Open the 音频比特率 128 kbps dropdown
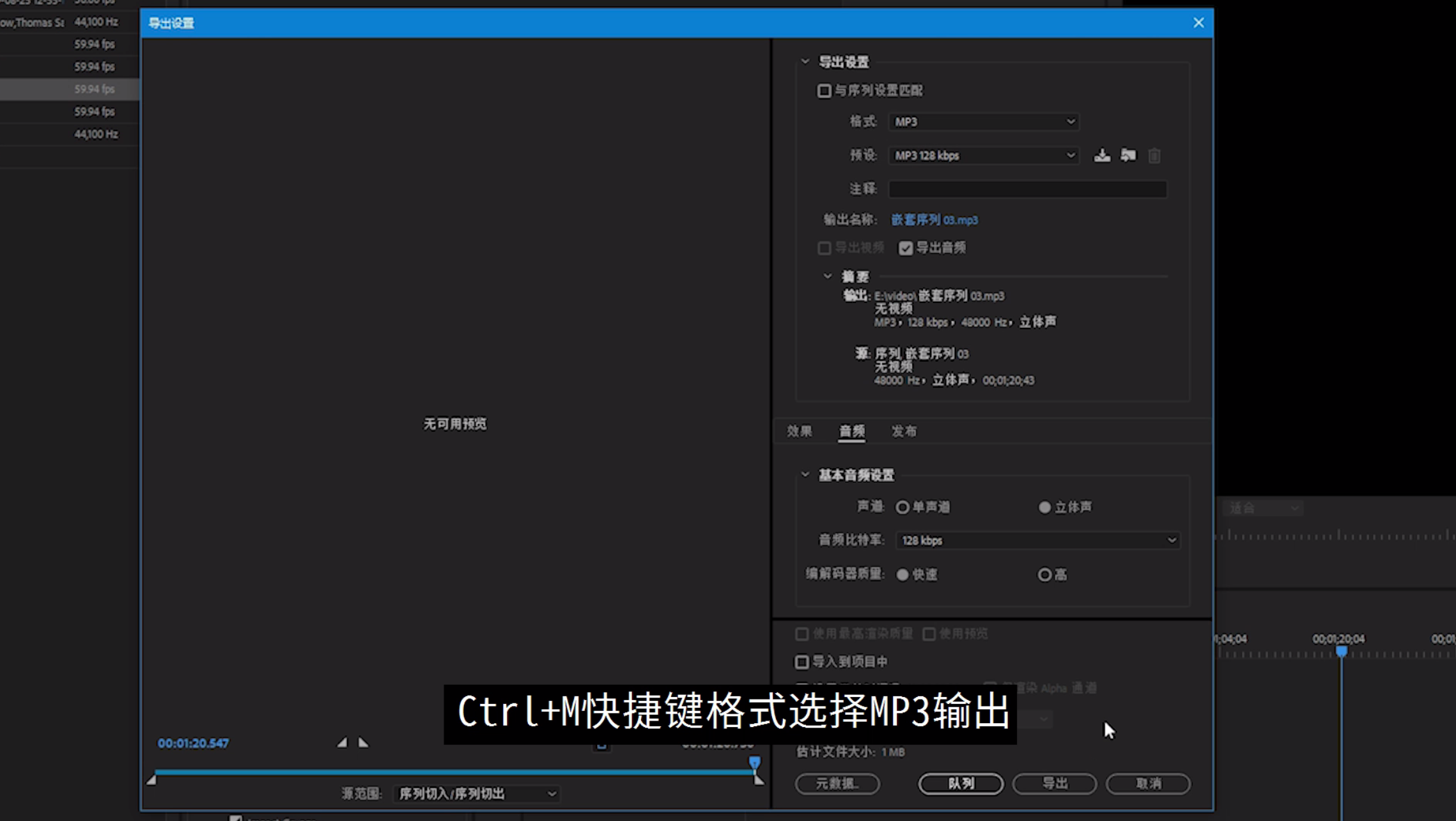 point(1037,540)
